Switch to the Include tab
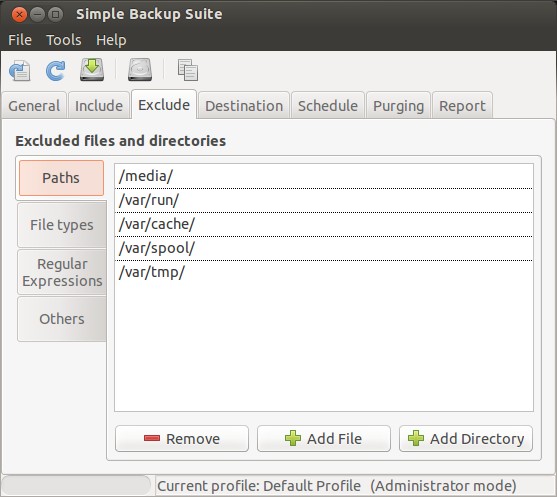The width and height of the screenshot is (557, 497). pos(99,106)
